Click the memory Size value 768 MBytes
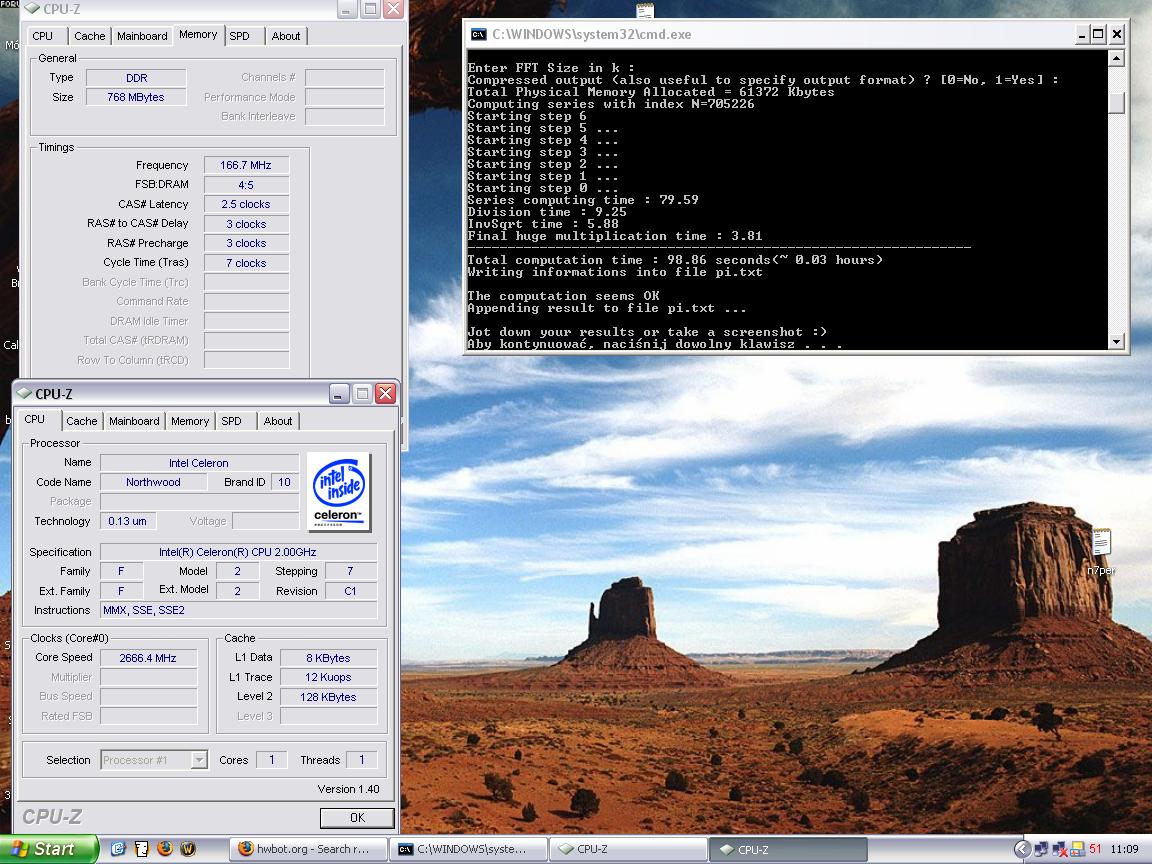The width and height of the screenshot is (1152, 864). coord(136,97)
